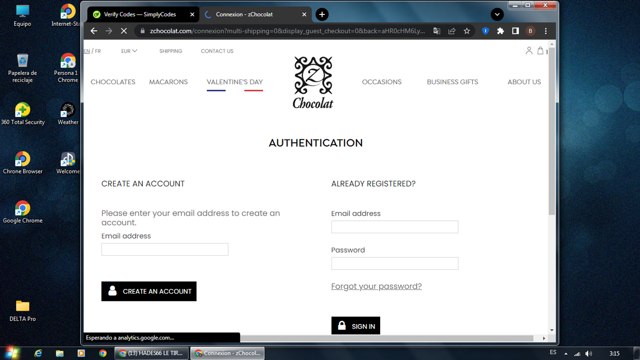Open the shopping bag icon
The height and width of the screenshot is (360, 640).
[x=540, y=51]
